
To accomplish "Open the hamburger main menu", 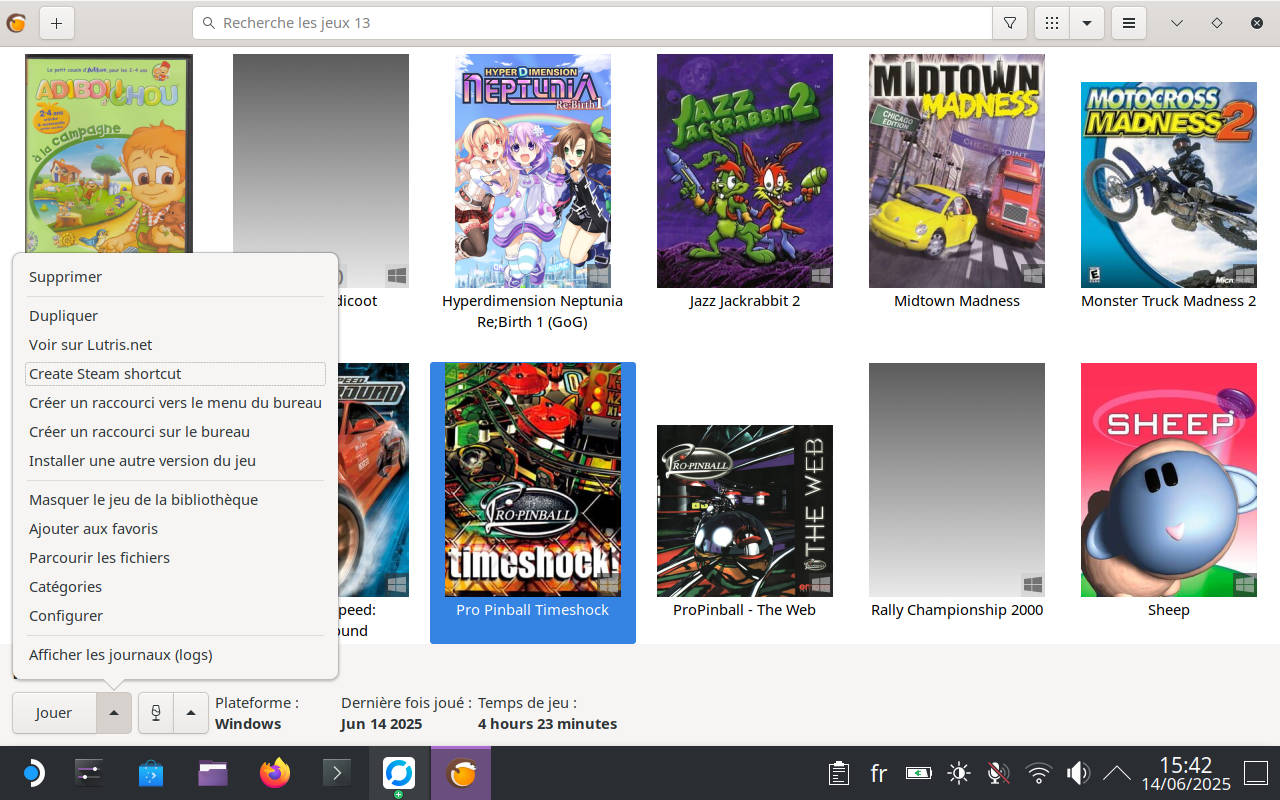I will [x=1128, y=22].
